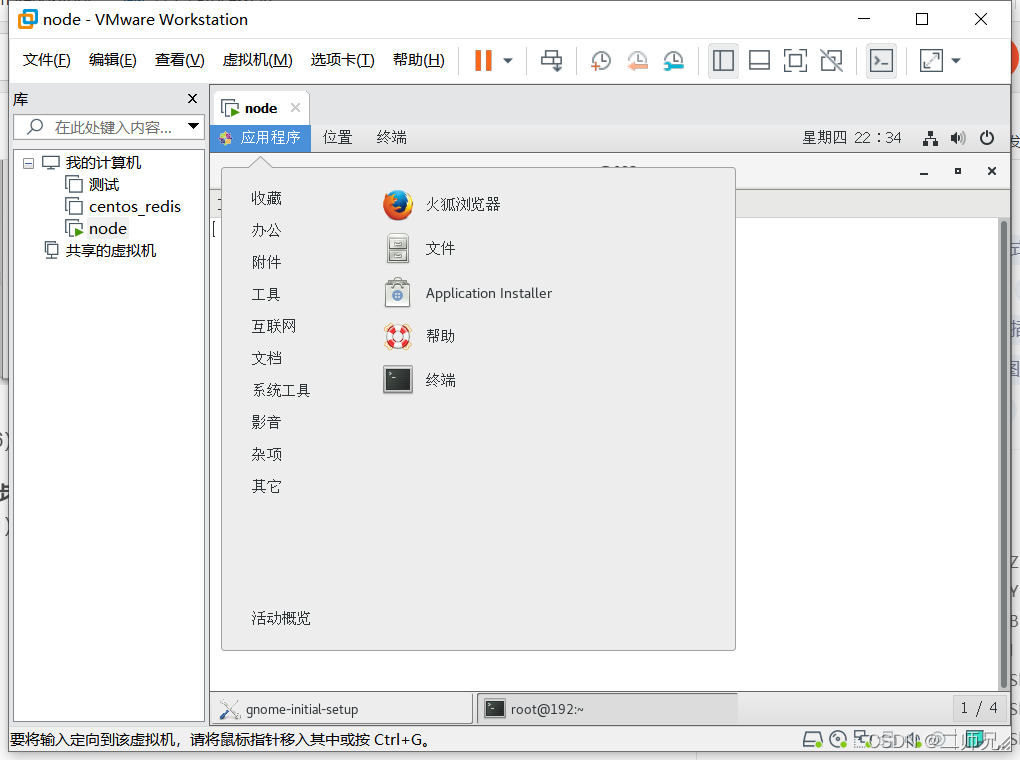Click gnome-initial-setup taskbar button
The height and width of the screenshot is (760, 1020).
coord(342,709)
